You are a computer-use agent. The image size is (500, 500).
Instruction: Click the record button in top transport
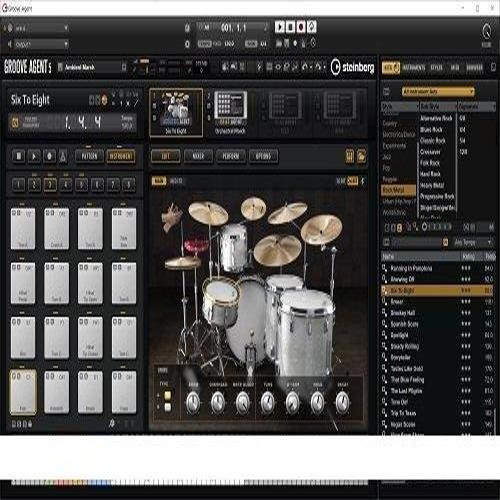[x=301, y=27]
